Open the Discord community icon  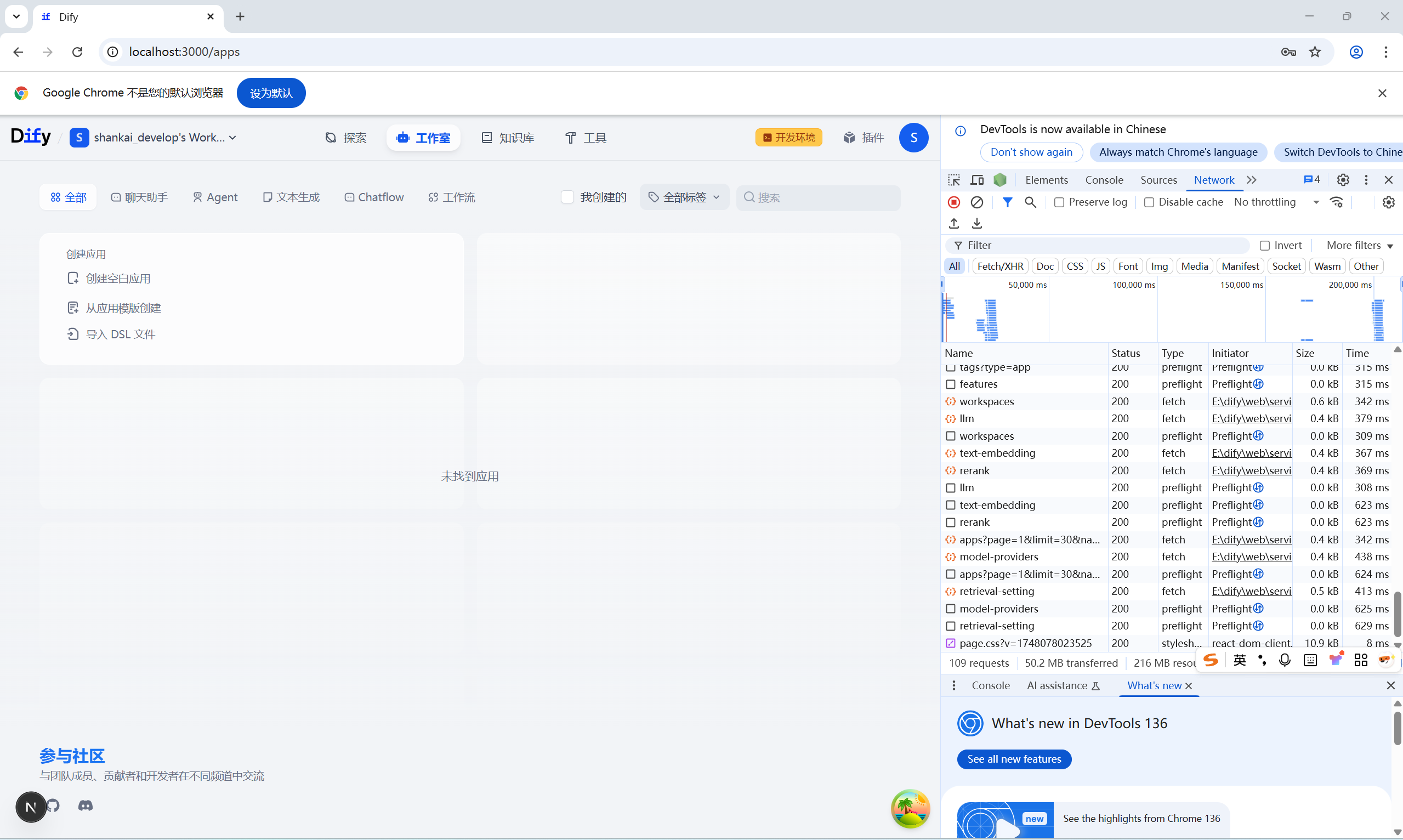pyautogui.click(x=86, y=805)
